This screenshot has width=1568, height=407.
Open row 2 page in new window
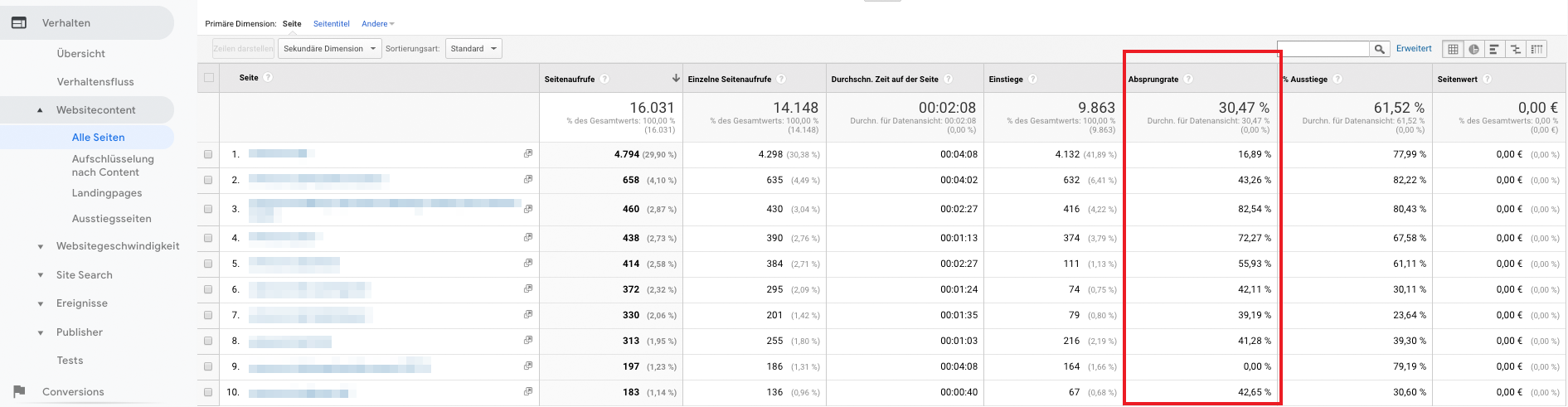click(528, 179)
